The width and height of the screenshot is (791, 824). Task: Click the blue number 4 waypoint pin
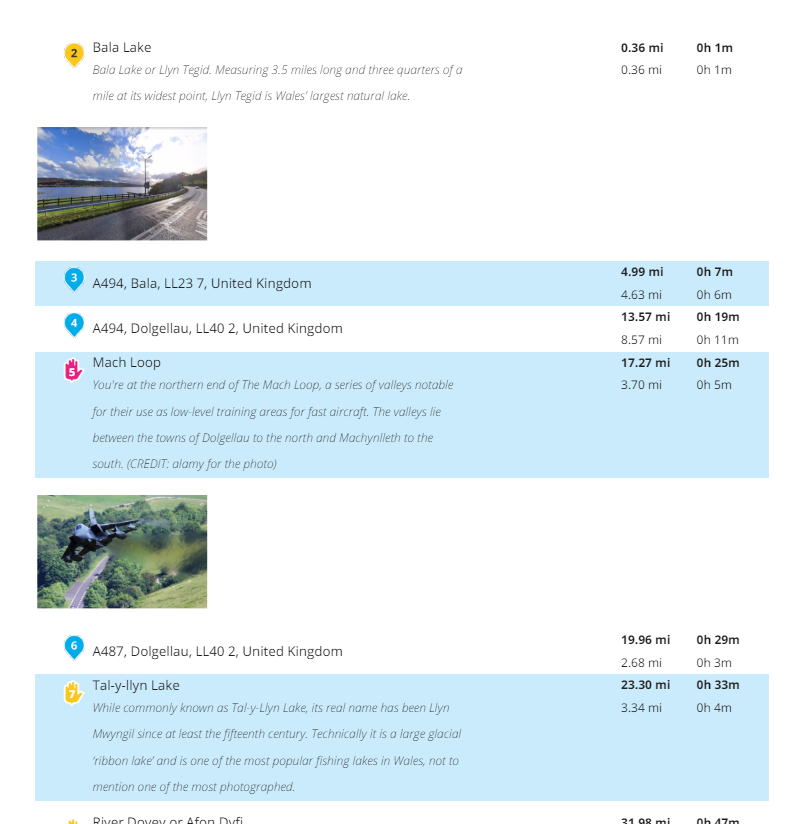point(74,324)
